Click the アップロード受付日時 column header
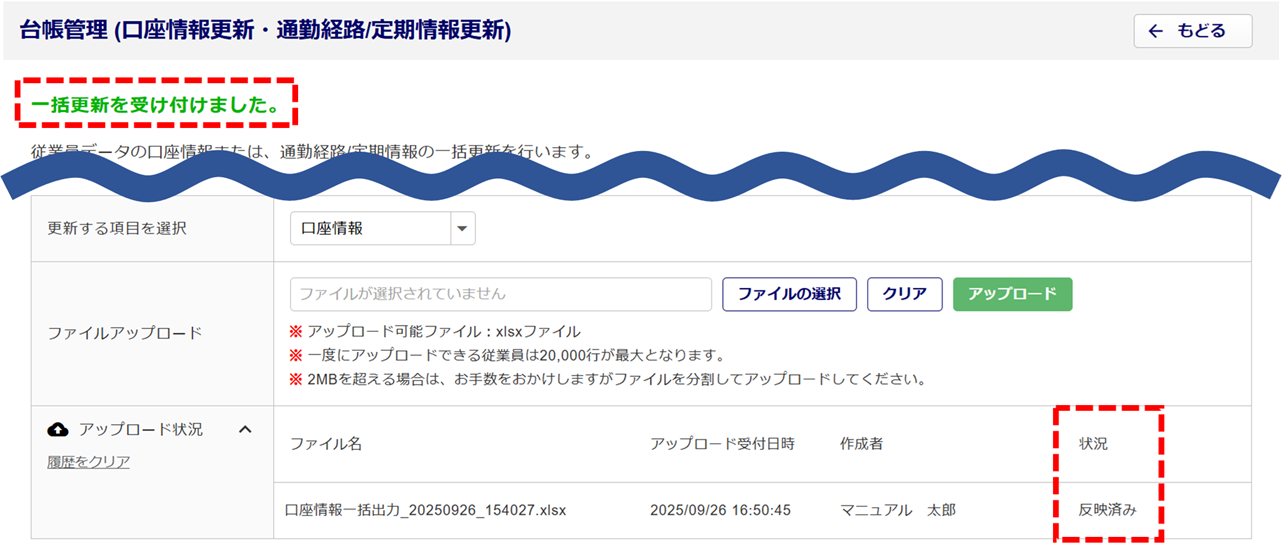1282x558 pixels. pos(722,444)
